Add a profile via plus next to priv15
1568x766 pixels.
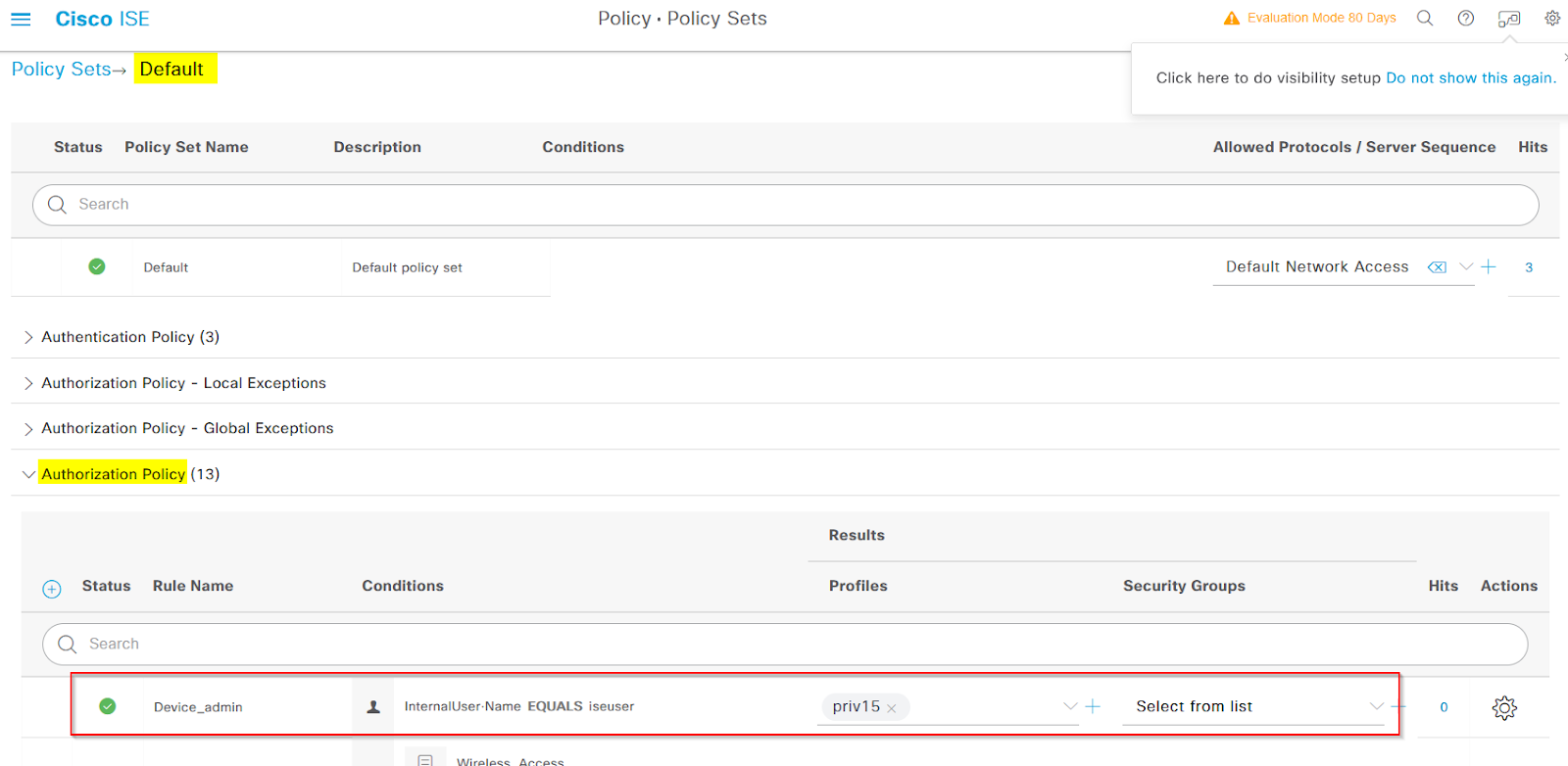(1093, 706)
